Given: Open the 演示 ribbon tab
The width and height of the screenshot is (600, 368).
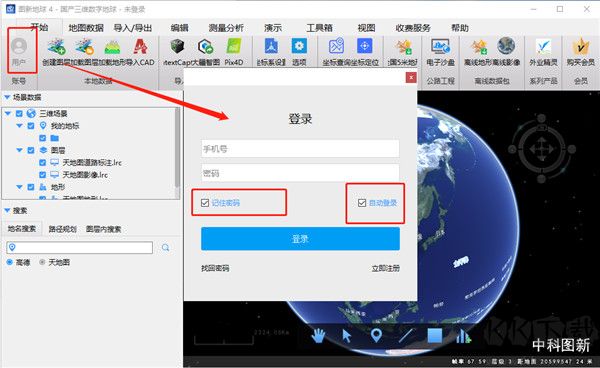Looking at the screenshot, I should pos(273,28).
